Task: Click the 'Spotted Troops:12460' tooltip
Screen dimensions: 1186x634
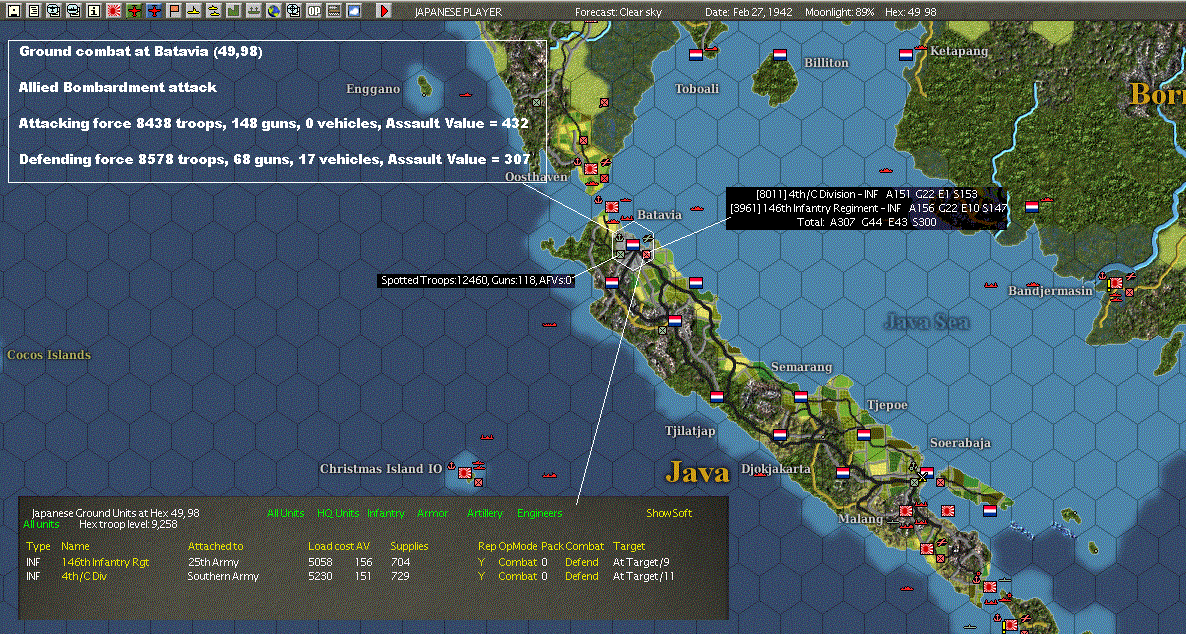Action: pyautogui.click(x=477, y=280)
